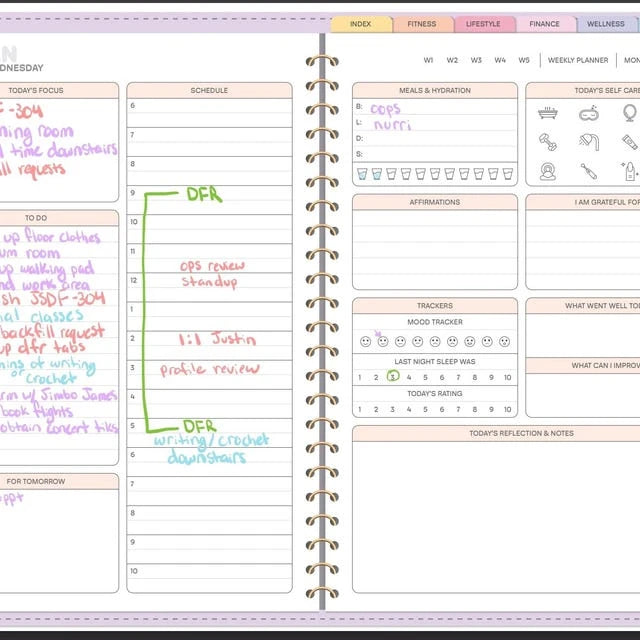Open the WELLNESS tab

(606, 24)
